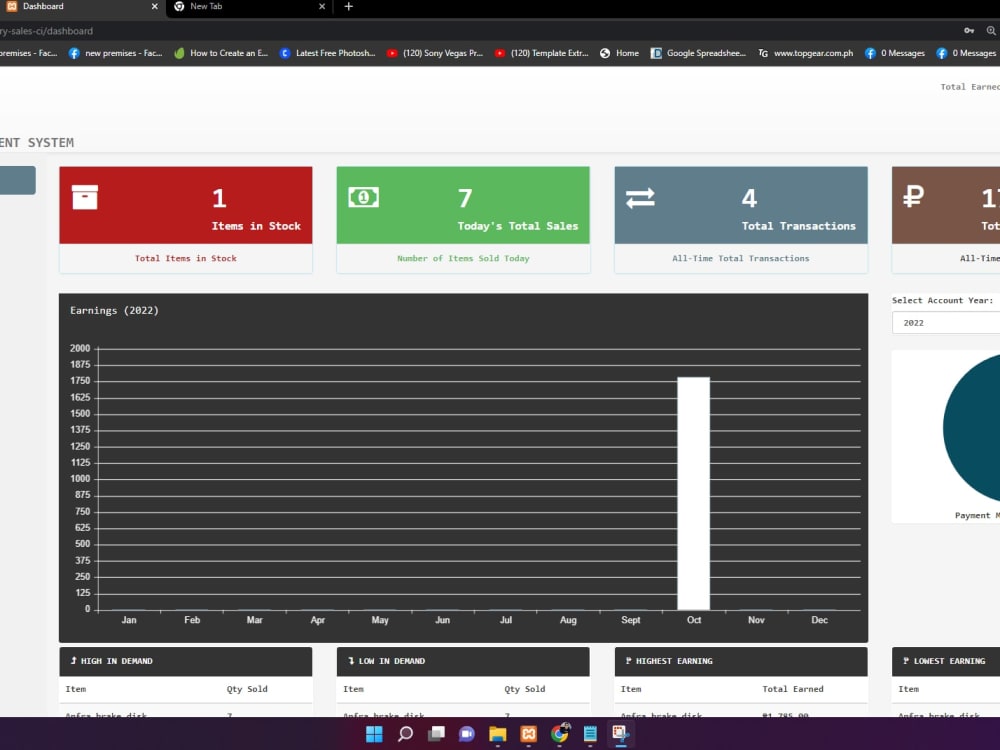Image resolution: width=1000 pixels, height=750 pixels.
Task: Close the Dashboard browser tab
Action: coord(154,6)
